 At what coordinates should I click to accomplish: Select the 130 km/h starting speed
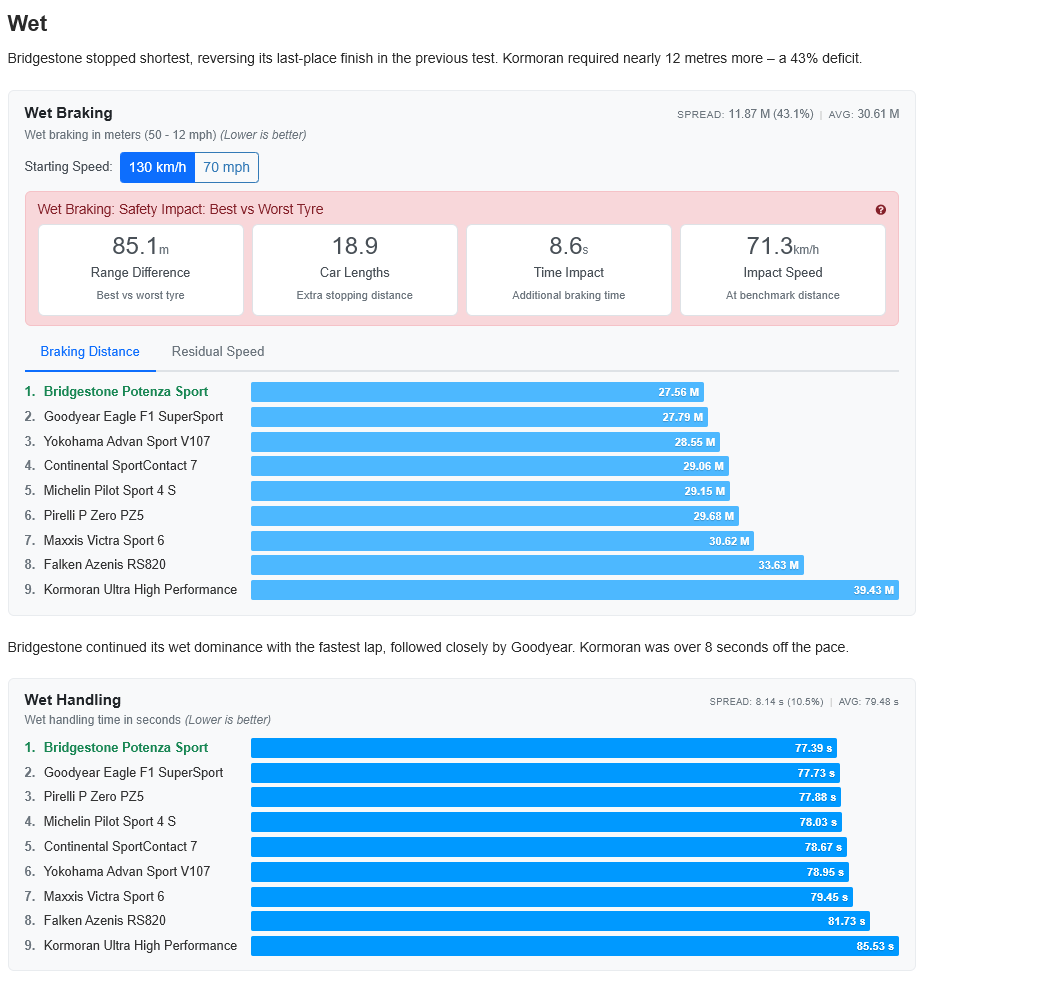click(x=157, y=167)
